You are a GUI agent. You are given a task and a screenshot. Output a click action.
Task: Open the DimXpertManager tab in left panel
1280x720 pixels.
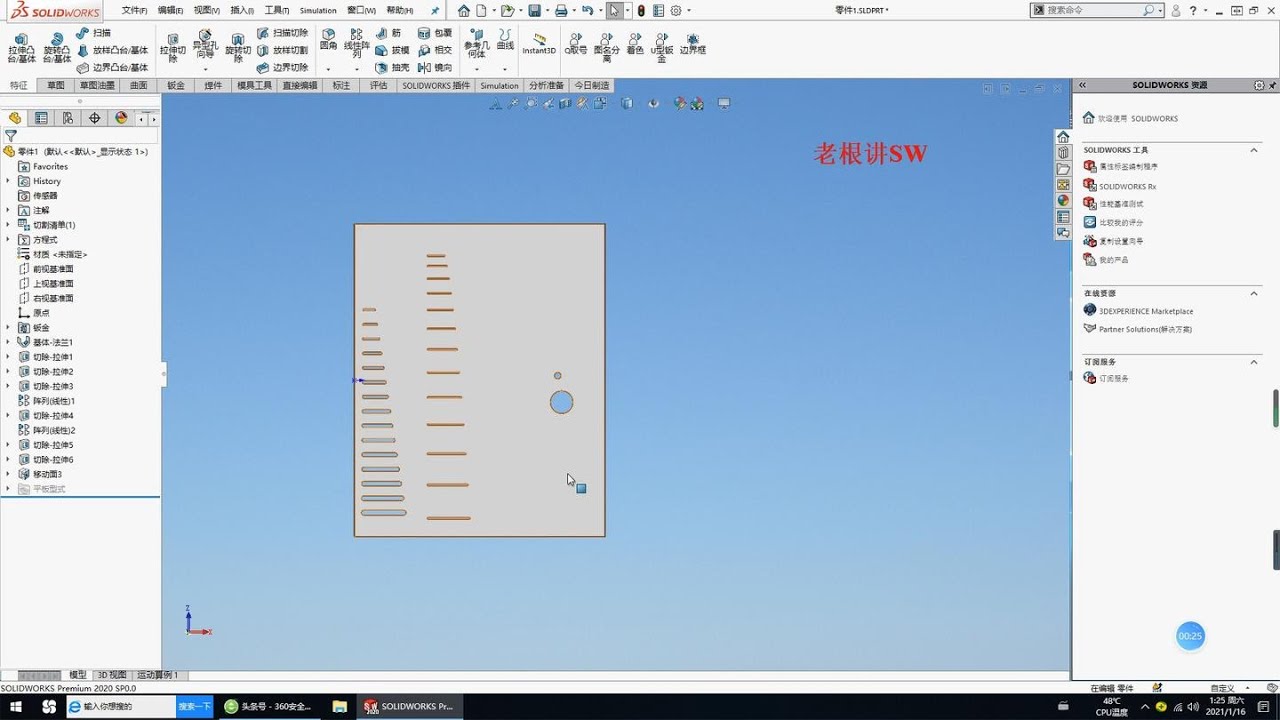(95, 118)
